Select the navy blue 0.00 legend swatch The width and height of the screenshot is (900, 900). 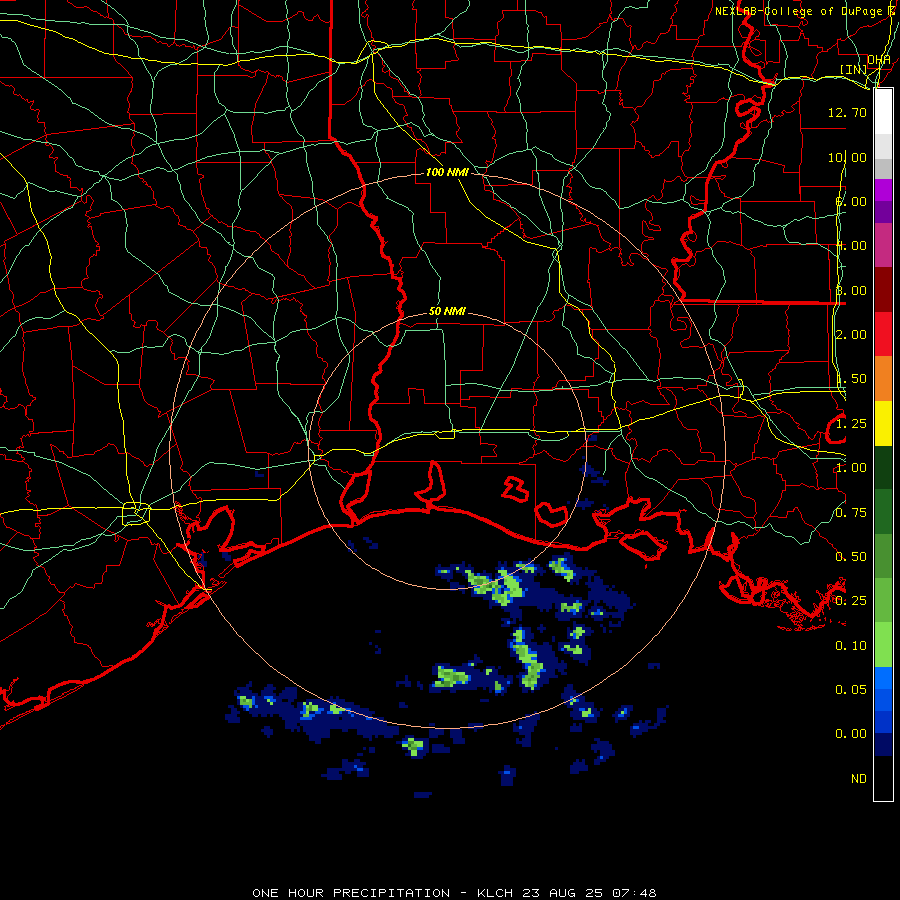(x=883, y=744)
